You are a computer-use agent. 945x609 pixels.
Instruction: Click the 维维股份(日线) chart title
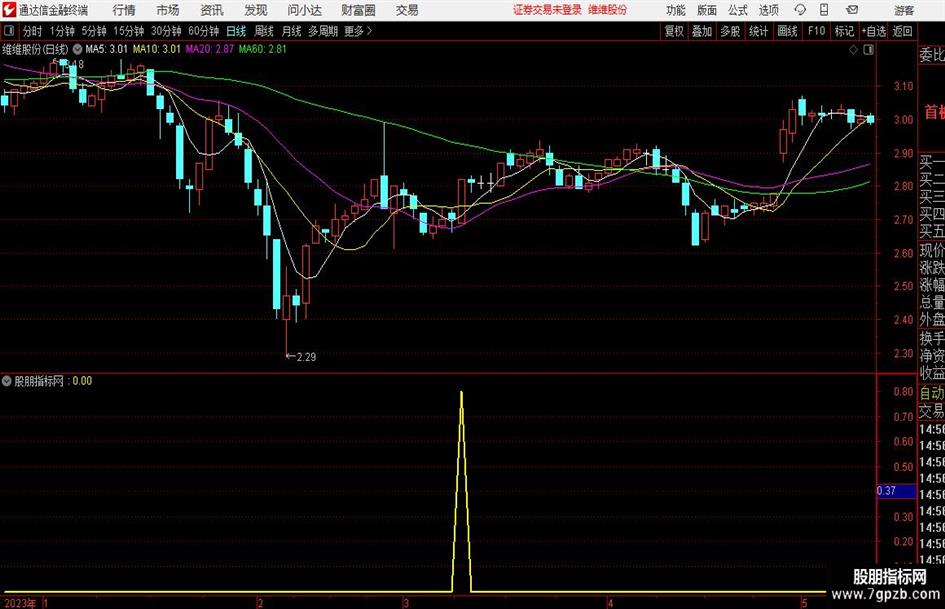coord(36,49)
